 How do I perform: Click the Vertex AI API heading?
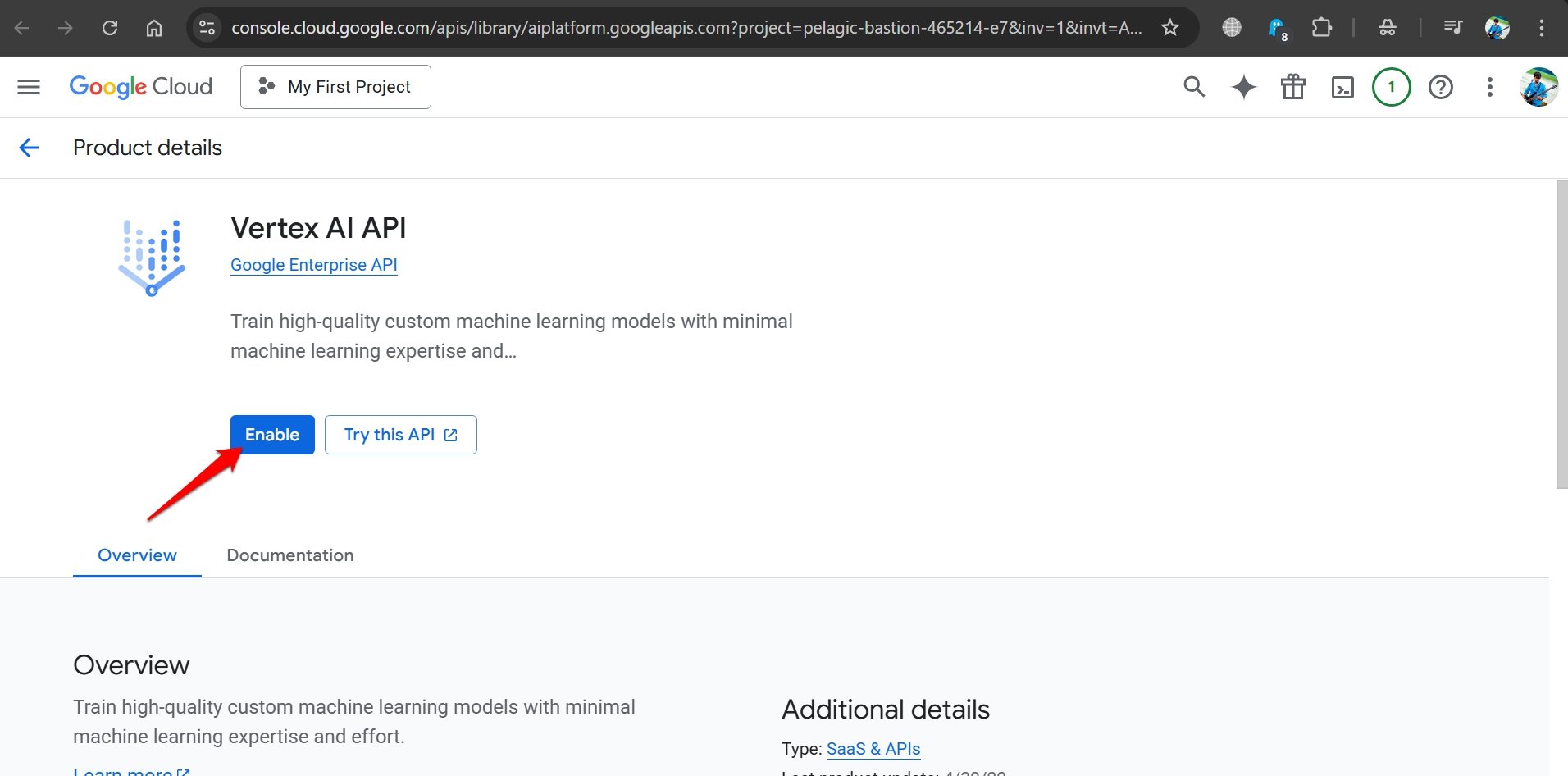(318, 228)
